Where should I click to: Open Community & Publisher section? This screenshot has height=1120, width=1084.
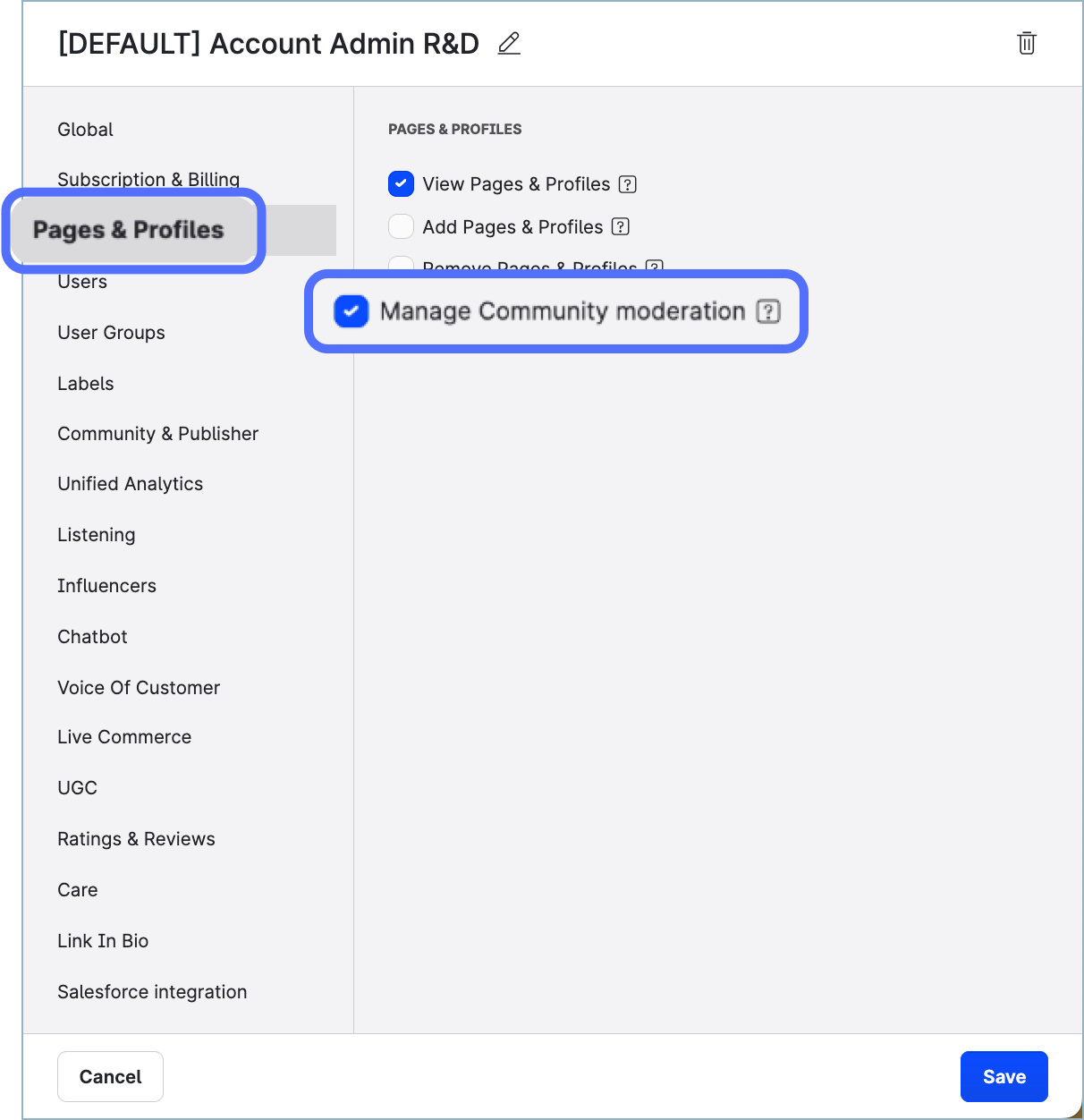click(x=157, y=434)
